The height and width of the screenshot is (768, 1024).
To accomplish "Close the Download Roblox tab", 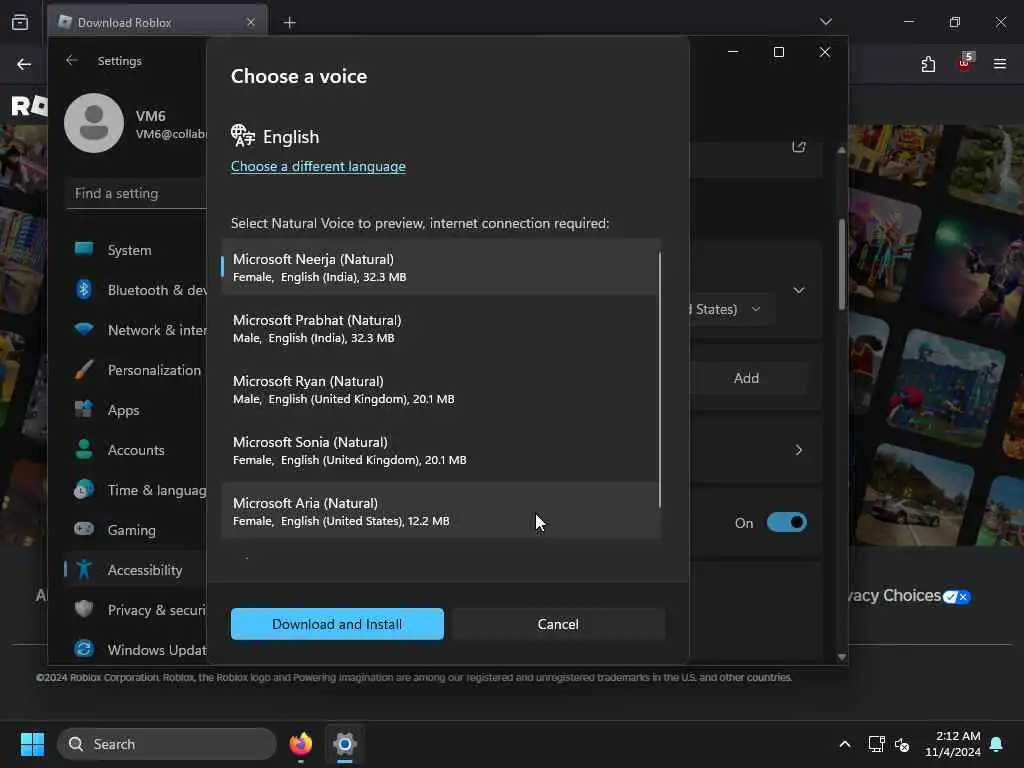I will pyautogui.click(x=251, y=22).
